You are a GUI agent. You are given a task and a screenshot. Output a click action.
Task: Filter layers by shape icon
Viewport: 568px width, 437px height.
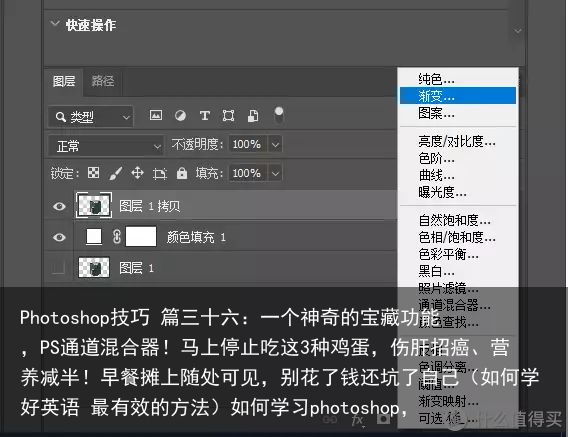(x=228, y=116)
